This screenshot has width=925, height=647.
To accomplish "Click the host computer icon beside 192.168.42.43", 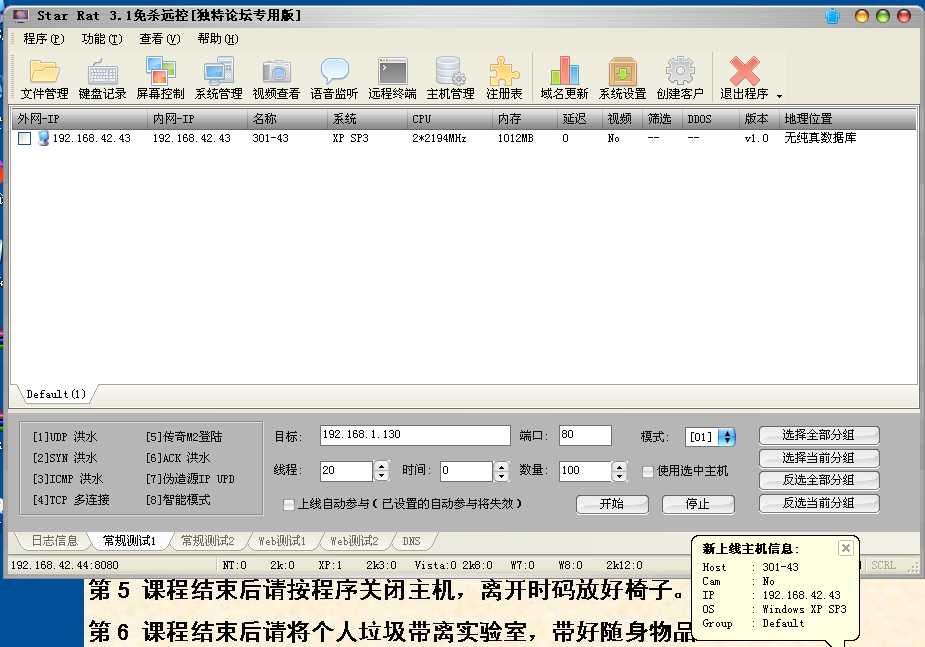I will (43, 138).
